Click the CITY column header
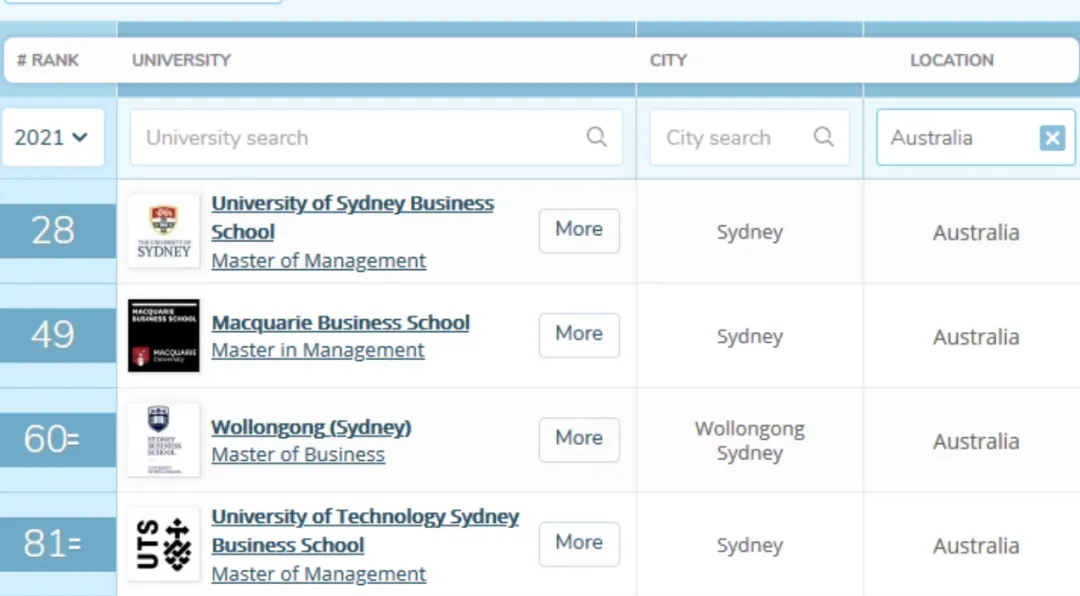 [x=668, y=61]
